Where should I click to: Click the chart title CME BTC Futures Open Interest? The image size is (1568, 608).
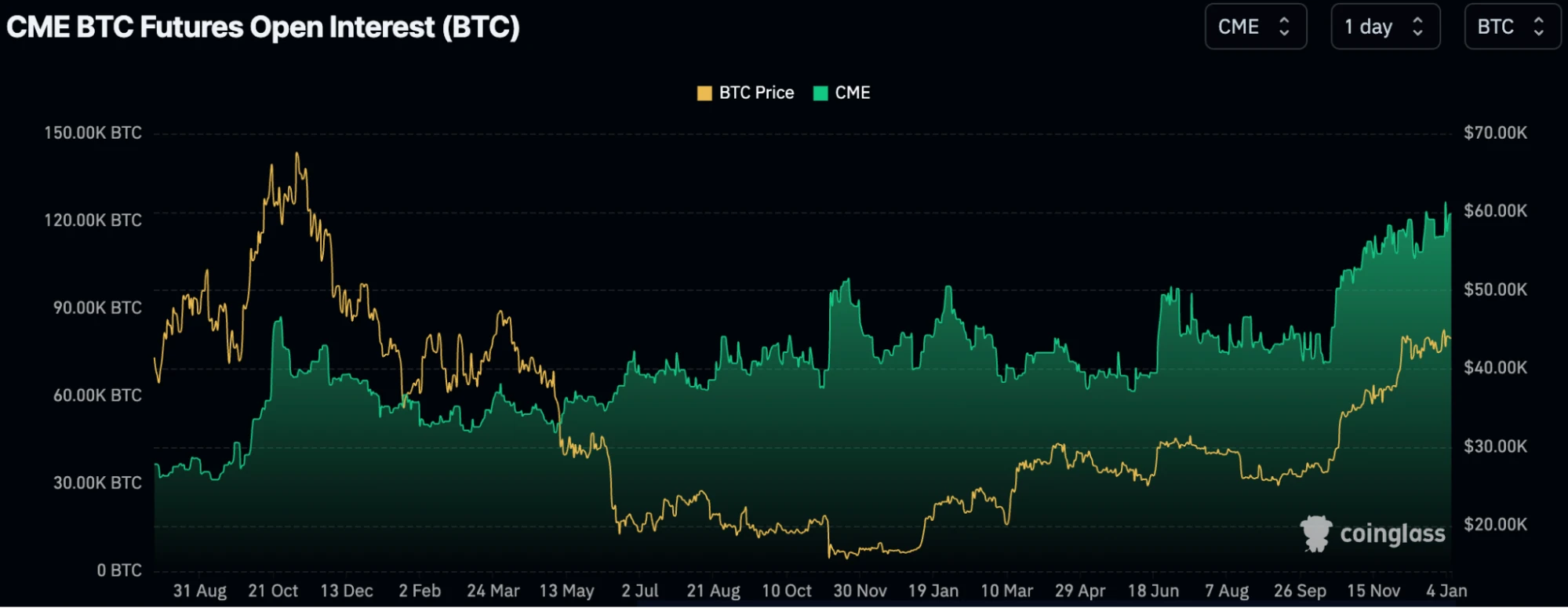pos(263,27)
